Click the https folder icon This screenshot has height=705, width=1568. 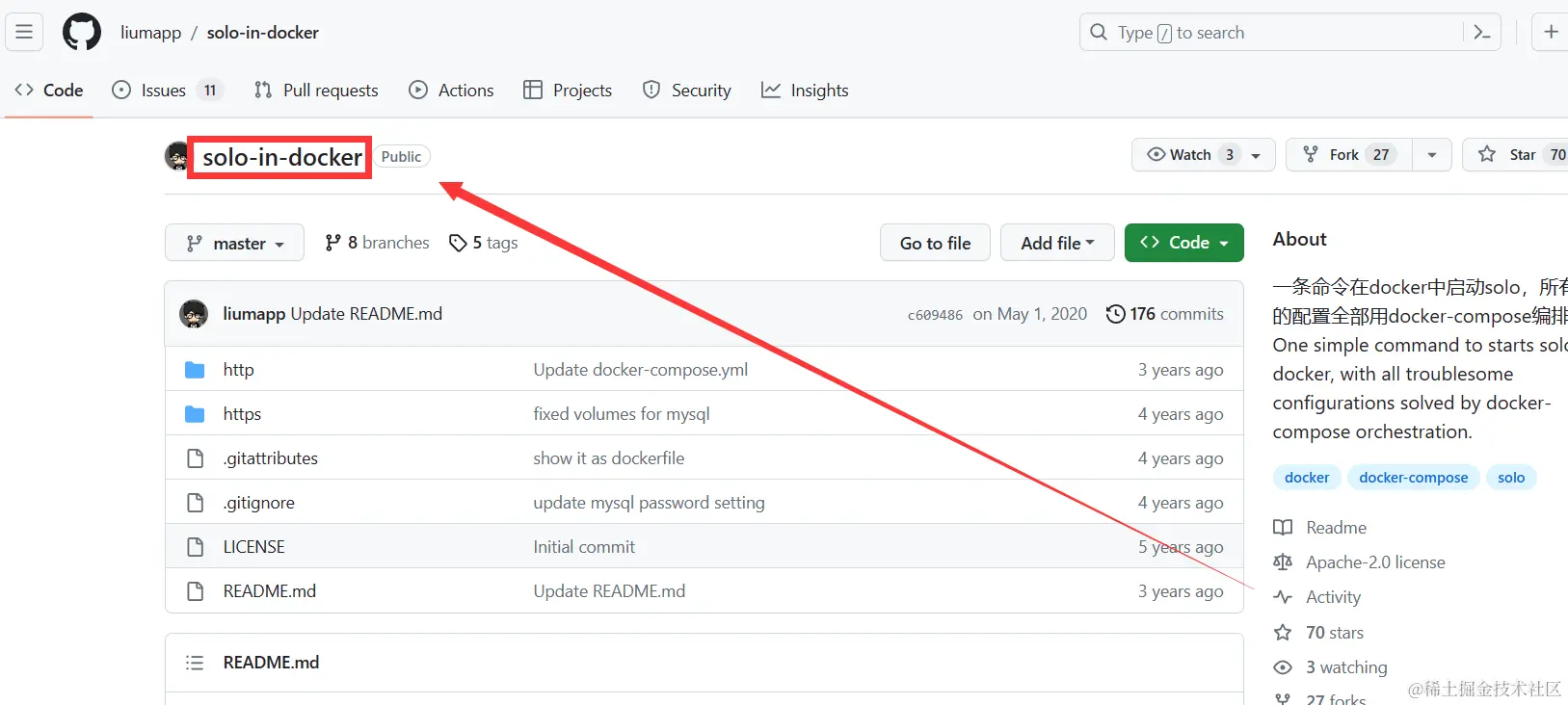point(195,414)
